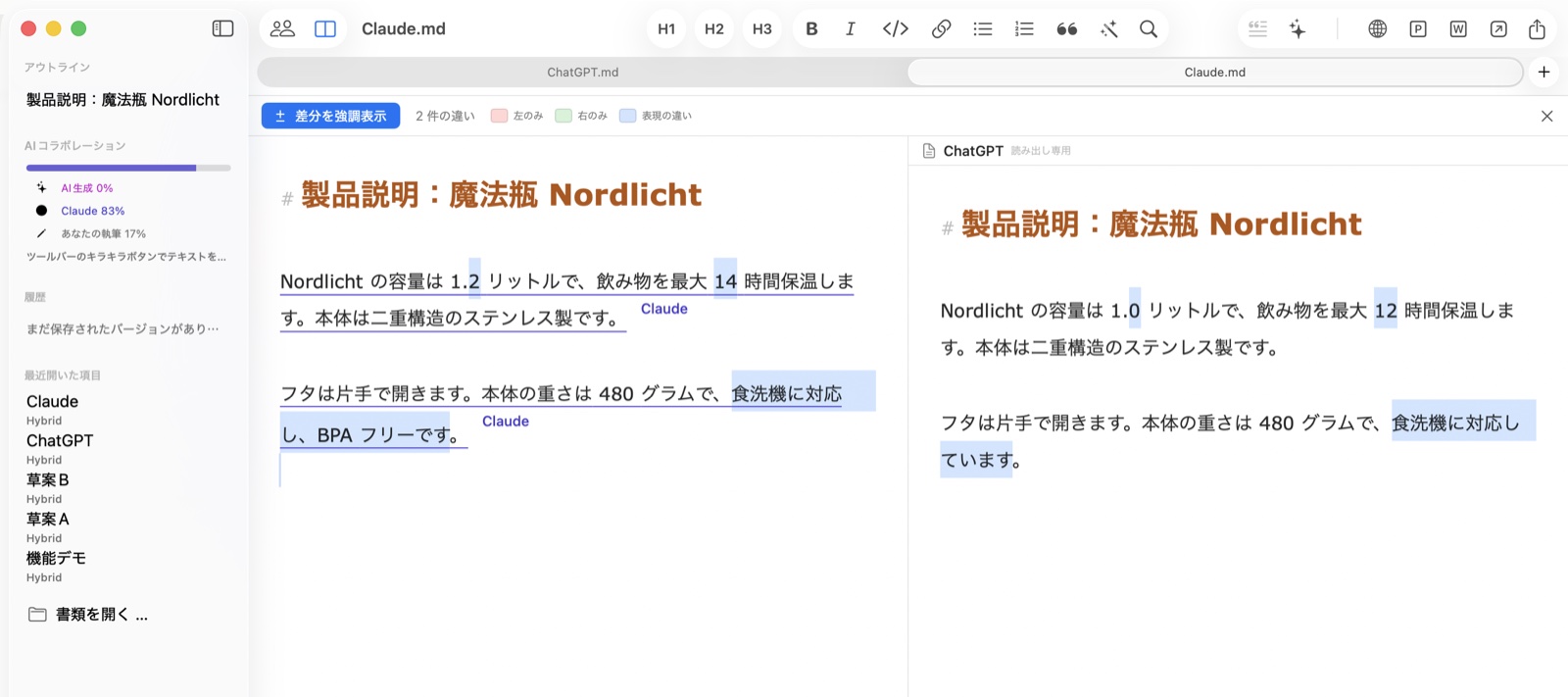
Task: Click the AI sparkle toolbar icon
Action: coord(1298,28)
